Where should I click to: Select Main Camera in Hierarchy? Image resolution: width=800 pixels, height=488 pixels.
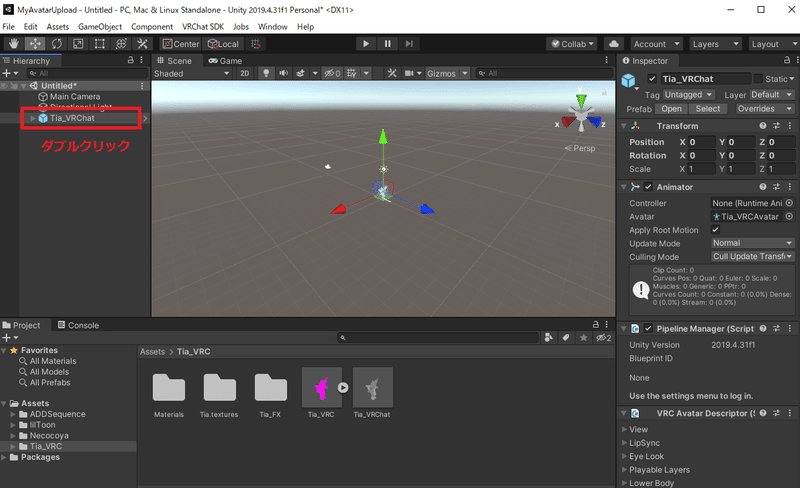pyautogui.click(x=74, y=96)
